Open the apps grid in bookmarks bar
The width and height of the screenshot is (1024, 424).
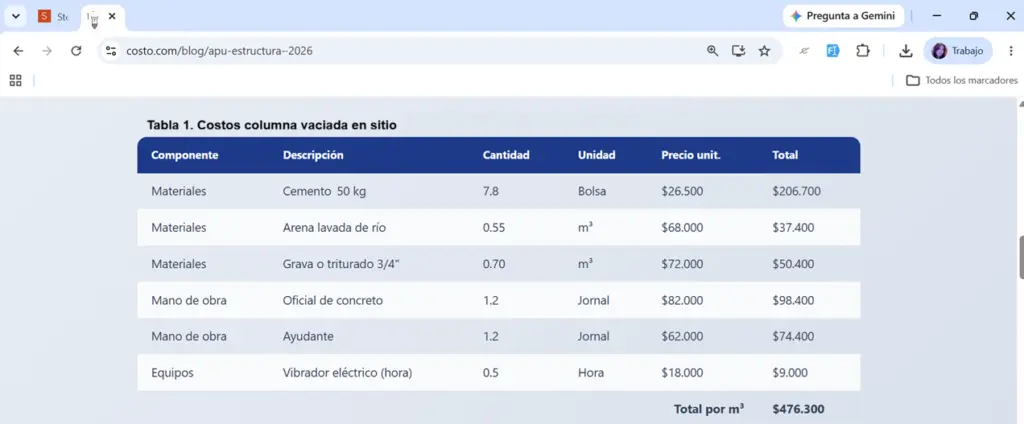click(16, 80)
